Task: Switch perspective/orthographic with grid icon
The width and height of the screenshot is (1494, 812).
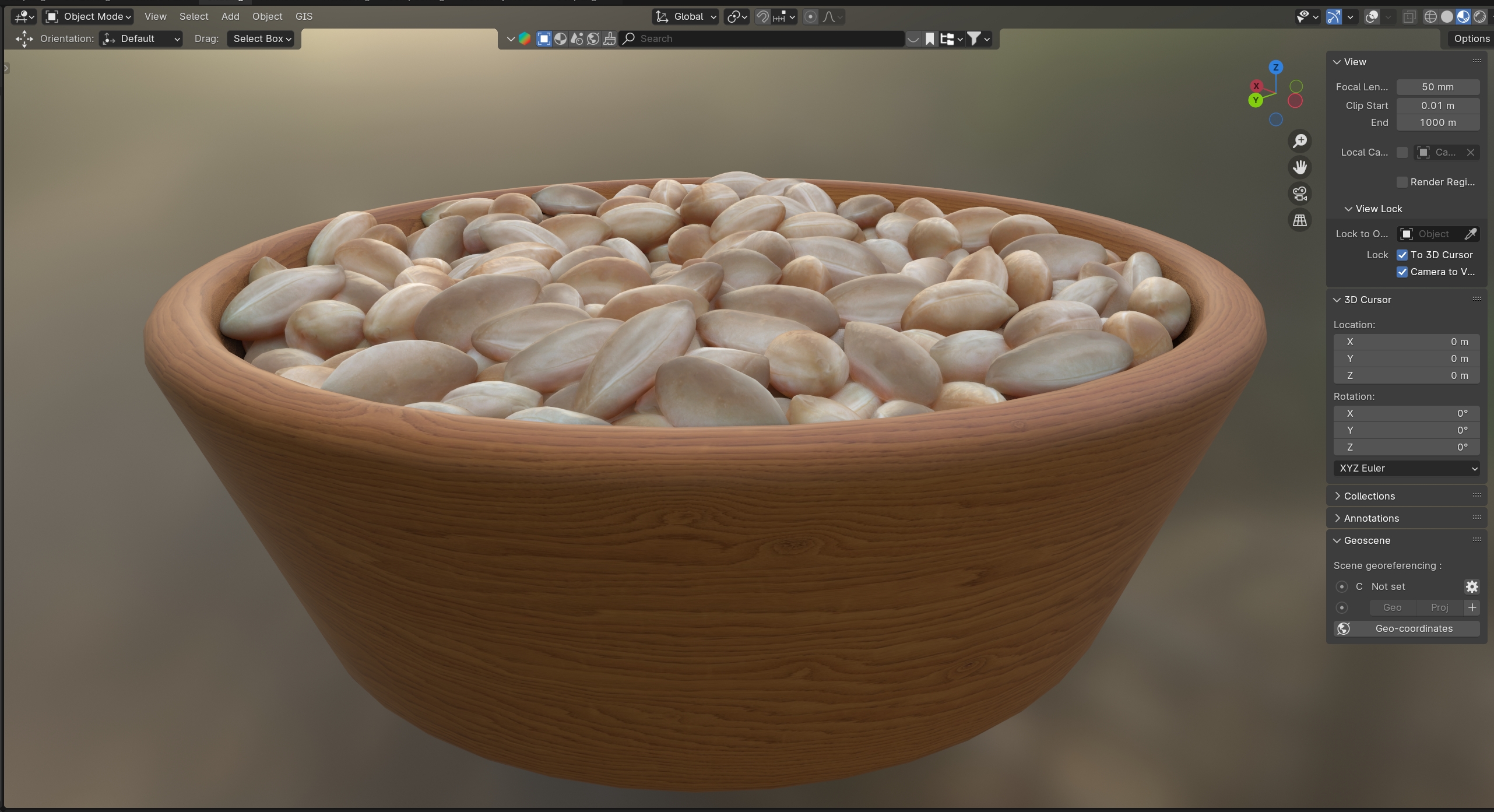Action: (1300, 220)
